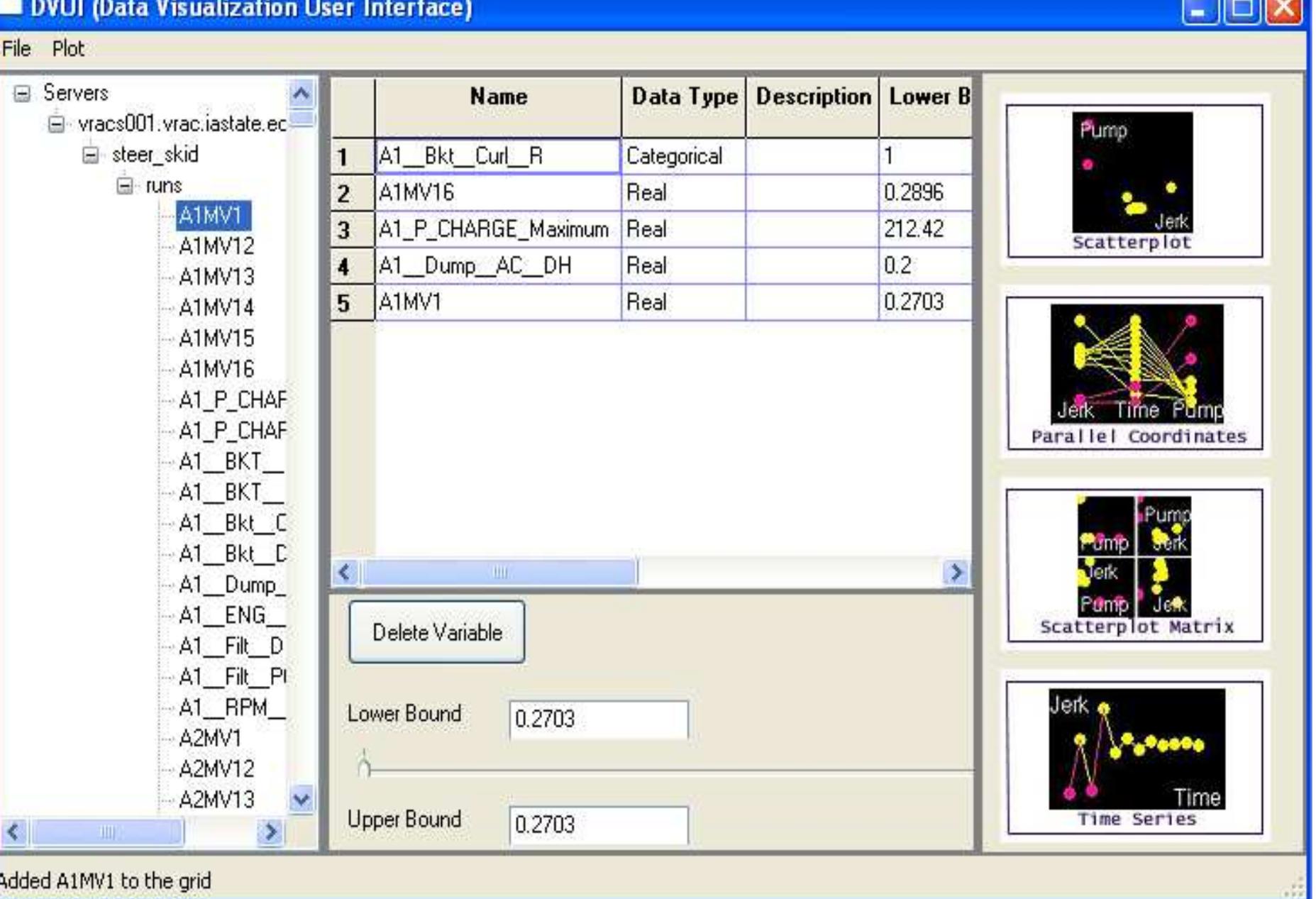Select A1MV12 in the tree
Image resolution: width=1316 pixels, height=899 pixels.
(216, 246)
